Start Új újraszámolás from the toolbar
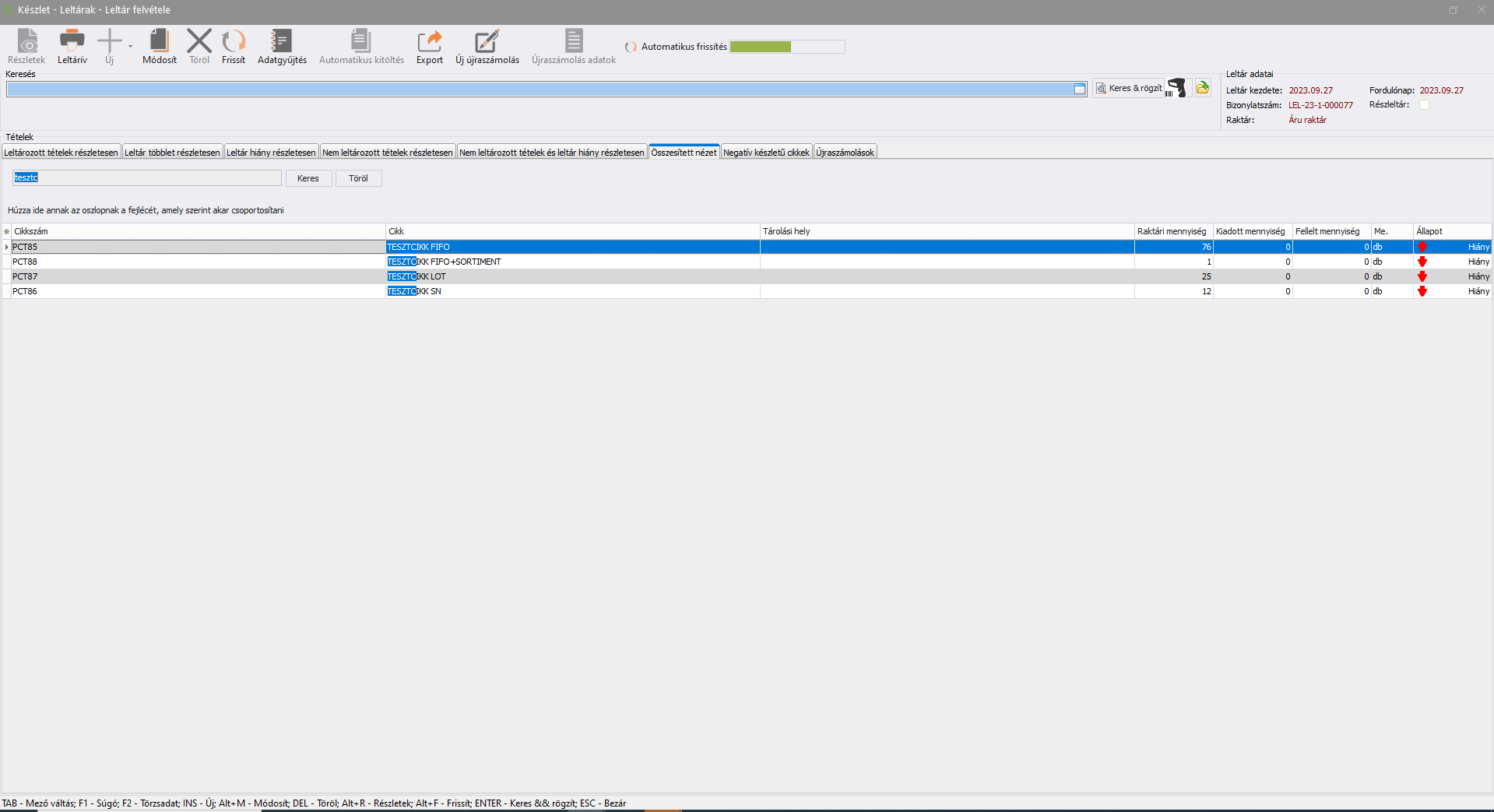Viewport: 1494px width, 812px height. point(487,40)
